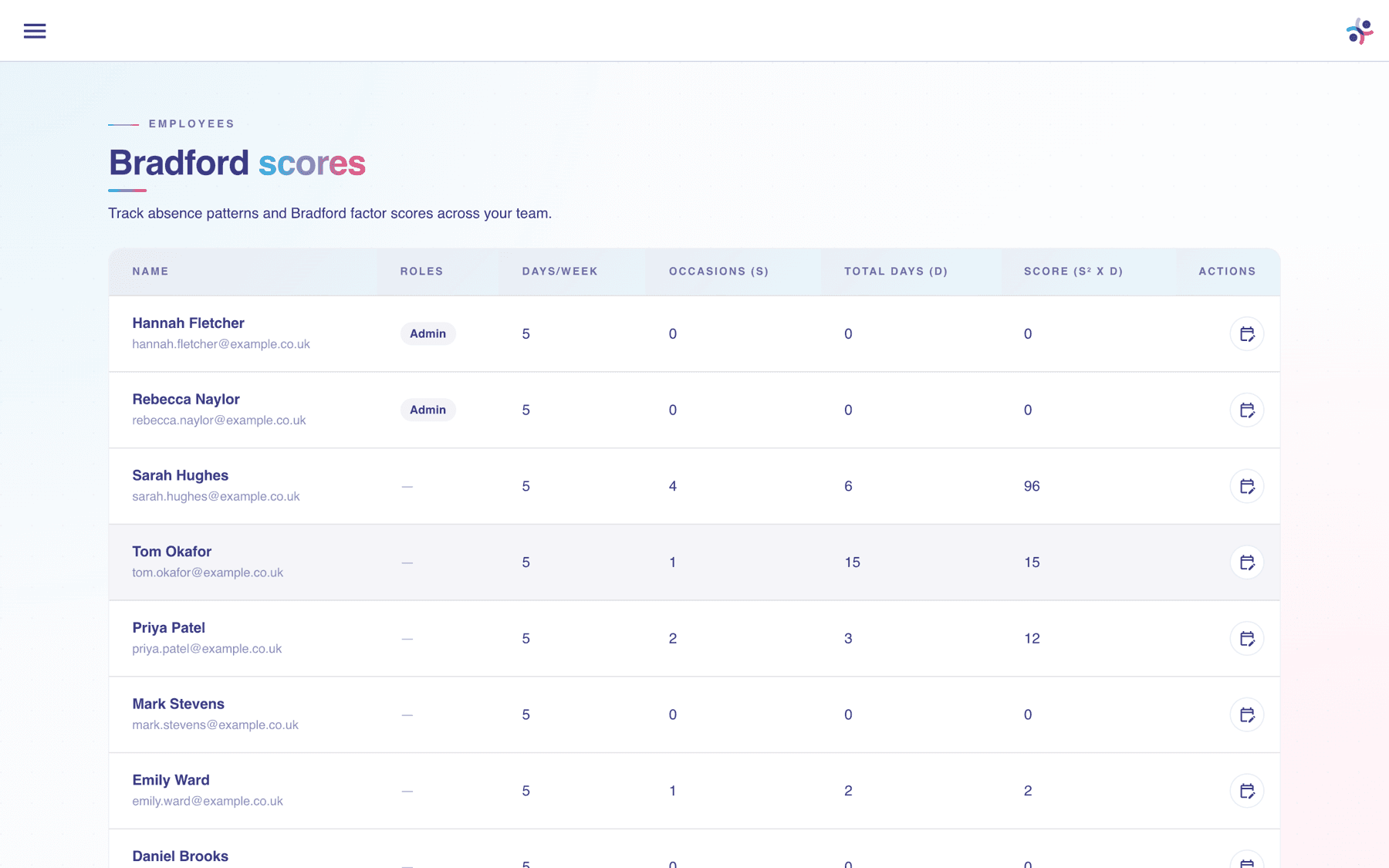Click Priya Patel's score of 12
Viewport: 1389px width, 868px height.
tap(1032, 639)
